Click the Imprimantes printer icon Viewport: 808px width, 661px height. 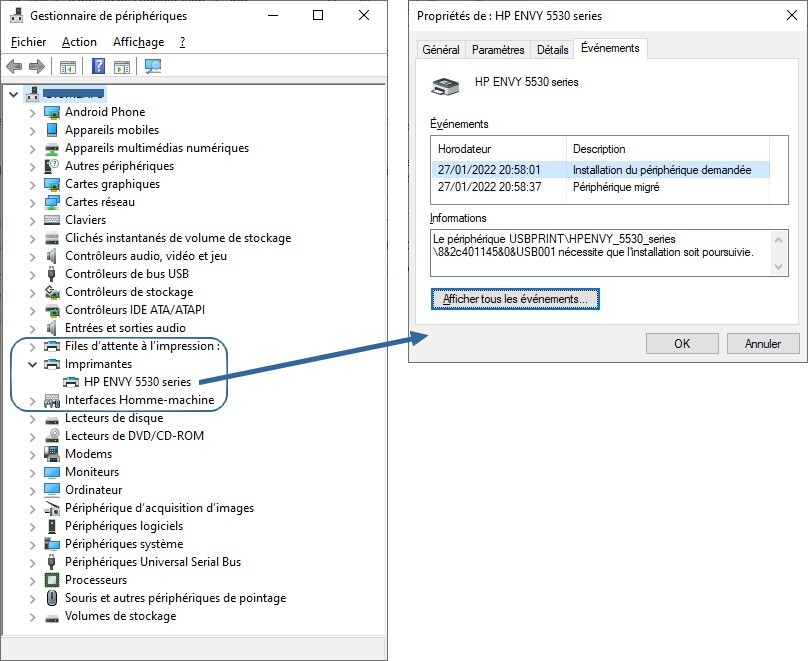pyautogui.click(x=52, y=364)
